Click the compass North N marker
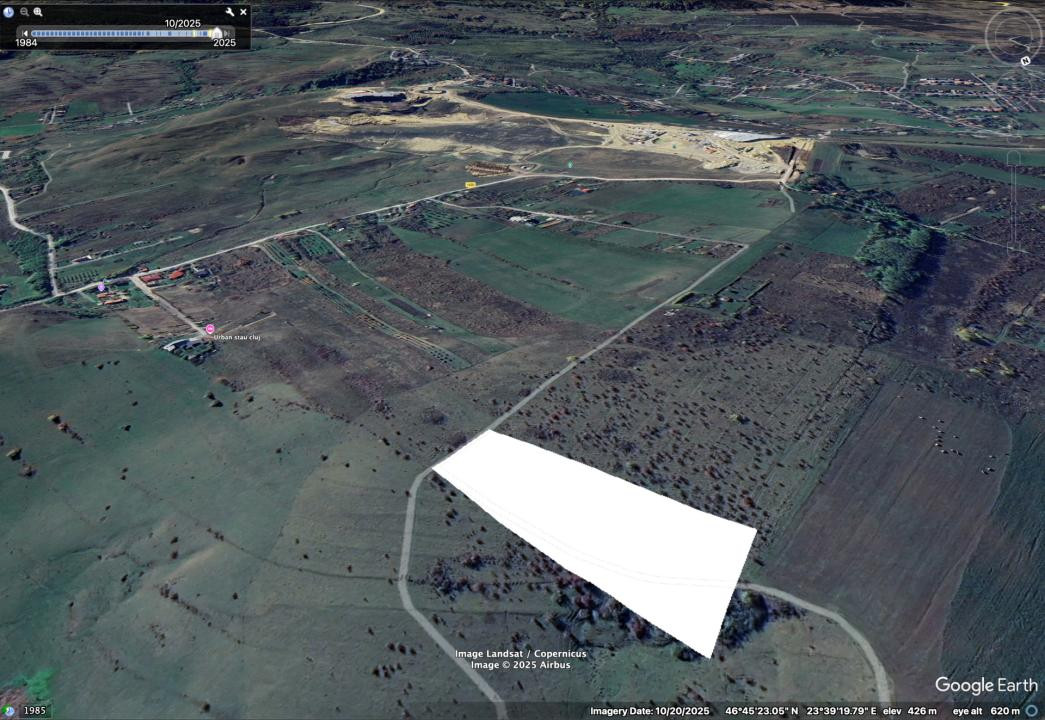The image size is (1045, 720). (x=1025, y=61)
